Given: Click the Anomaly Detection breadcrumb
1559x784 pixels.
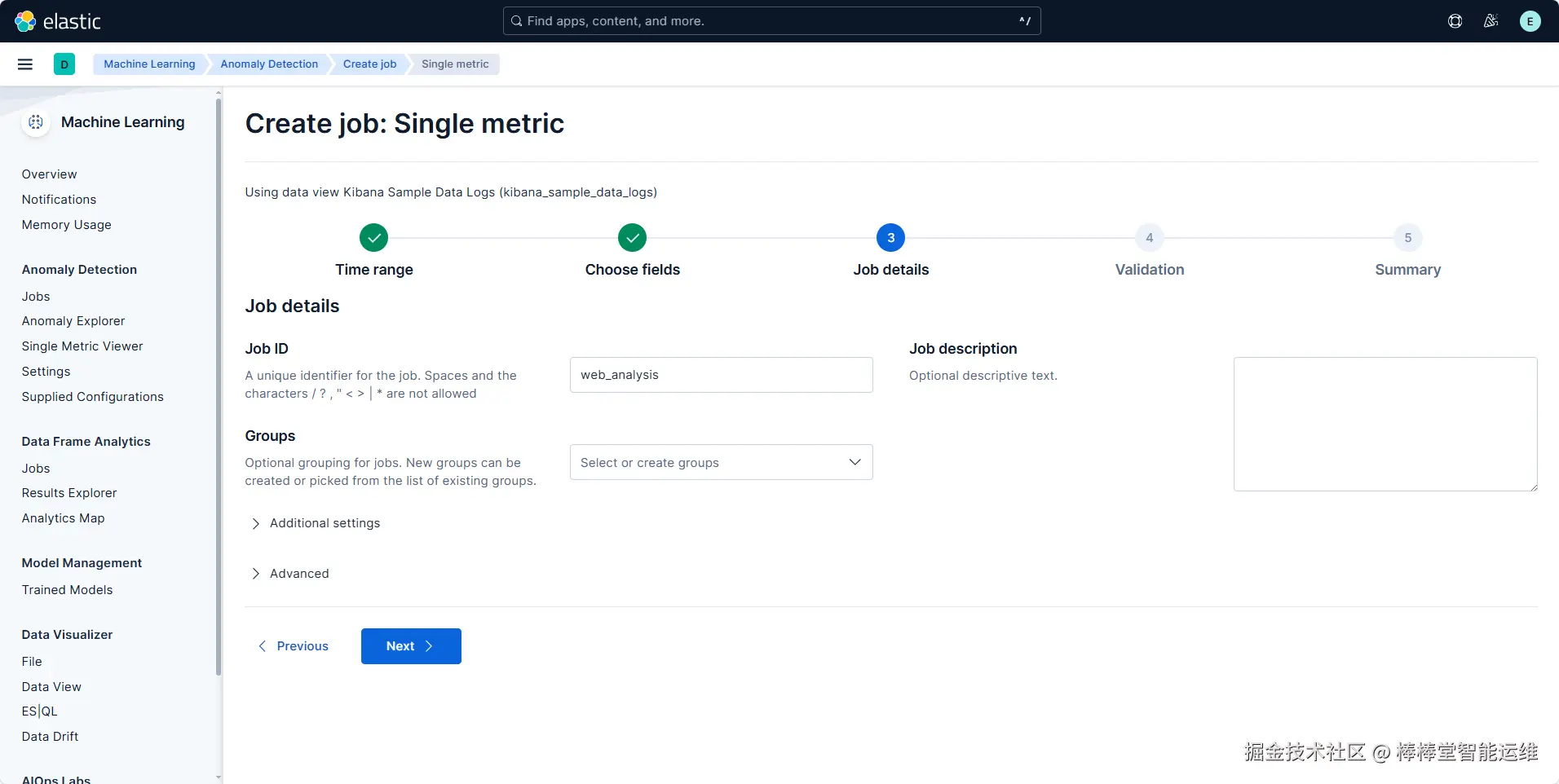Looking at the screenshot, I should [269, 64].
